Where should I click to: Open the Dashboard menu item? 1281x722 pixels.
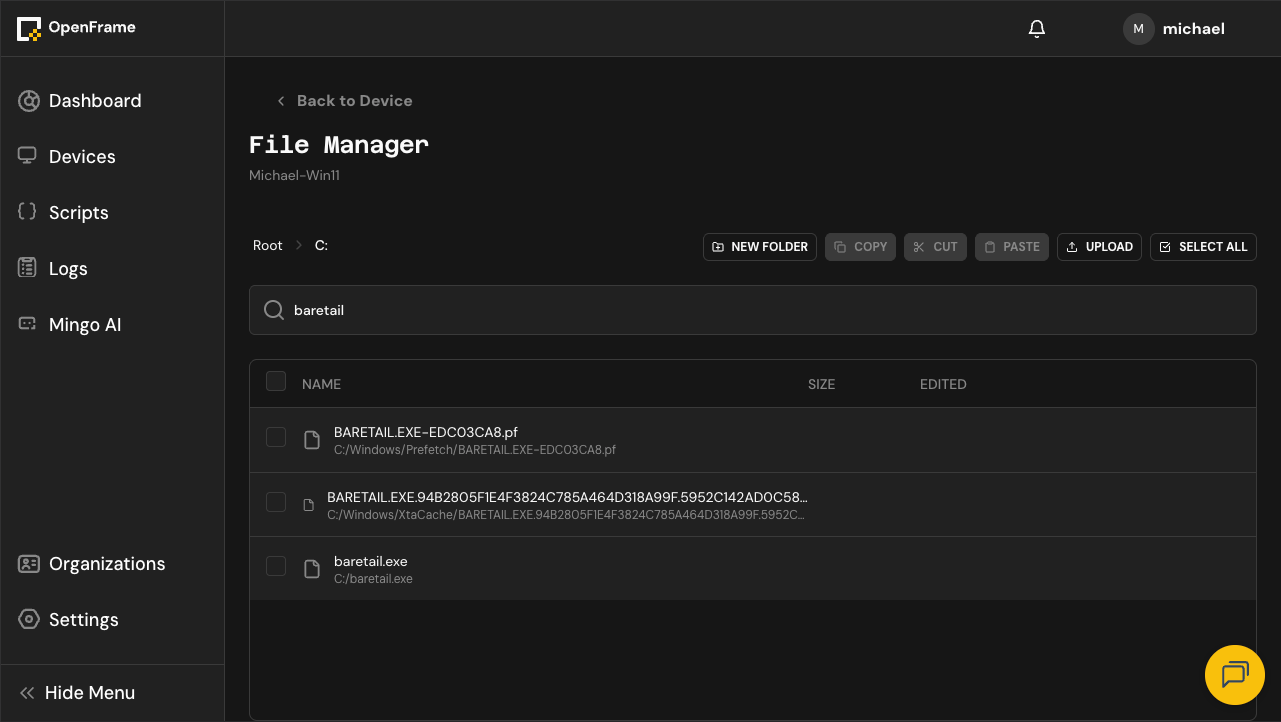(112, 101)
